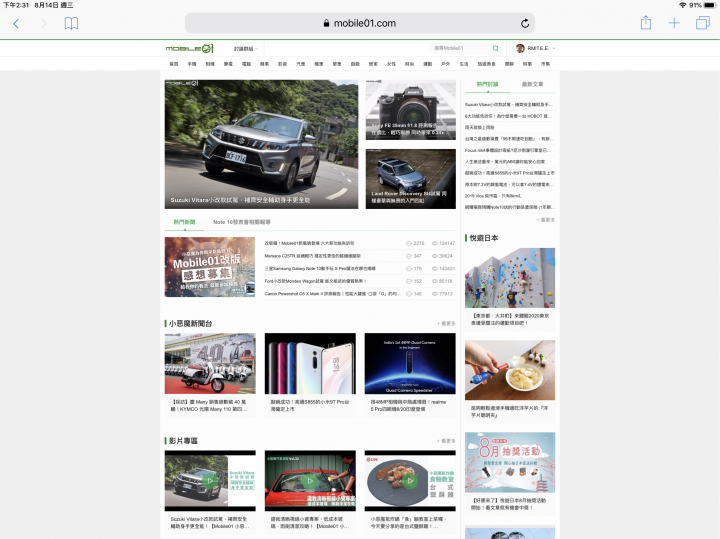Open the Land Rover Discovery article image
This screenshot has width=720, height=539.
411,179
